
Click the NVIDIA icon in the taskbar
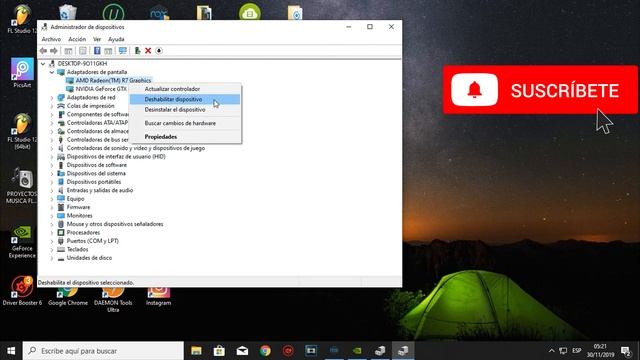tap(357, 351)
